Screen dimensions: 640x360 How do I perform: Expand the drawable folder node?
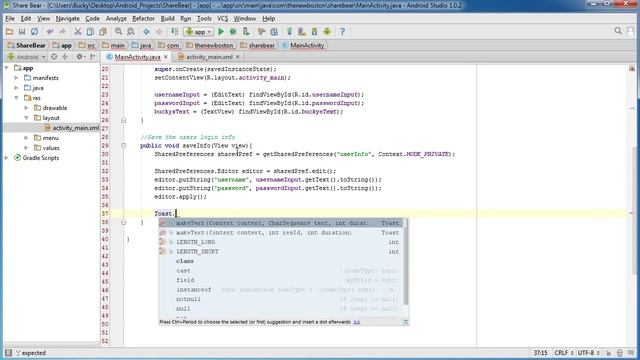click(x=27, y=108)
